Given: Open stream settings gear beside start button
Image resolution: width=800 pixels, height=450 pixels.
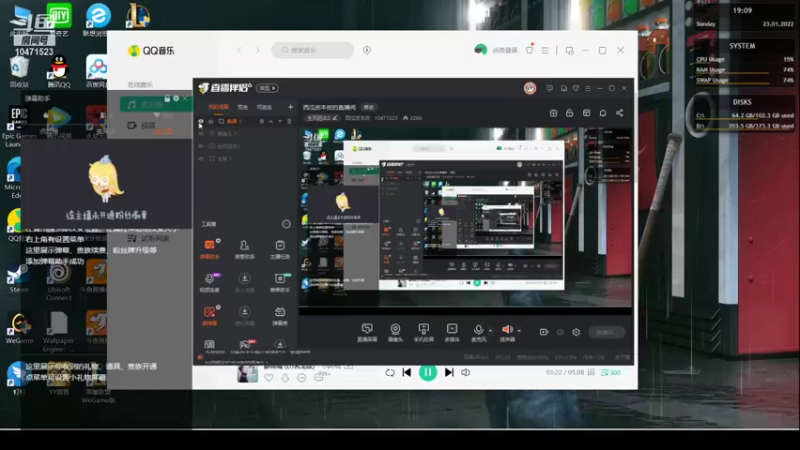Looking at the screenshot, I should (576, 332).
